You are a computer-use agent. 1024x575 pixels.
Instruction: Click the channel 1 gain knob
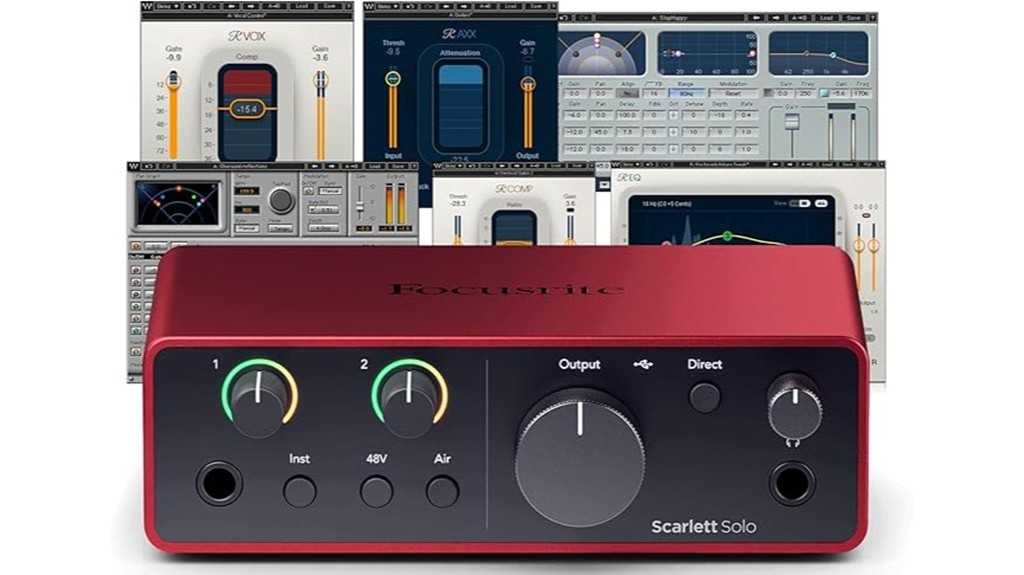click(259, 398)
